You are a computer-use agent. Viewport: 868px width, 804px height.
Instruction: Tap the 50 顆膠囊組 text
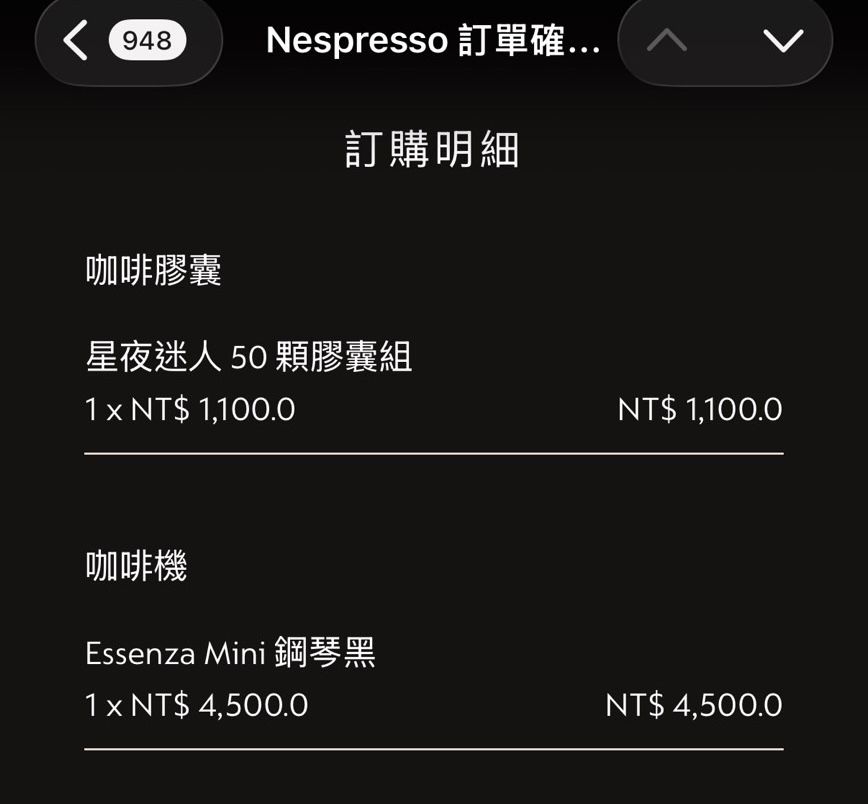click(x=321, y=357)
